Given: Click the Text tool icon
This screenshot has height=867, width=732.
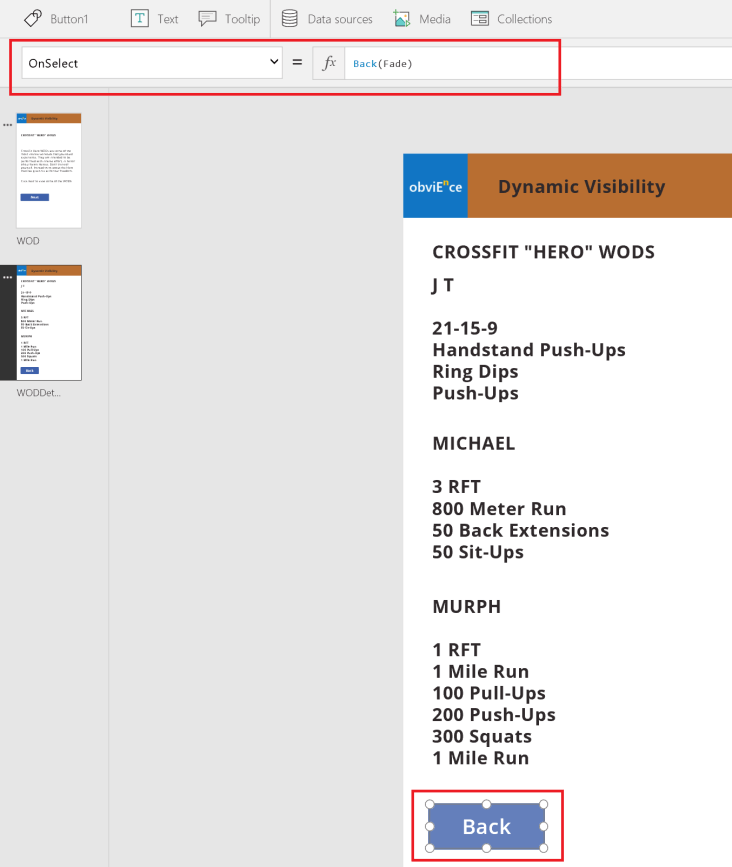Looking at the screenshot, I should [140, 18].
